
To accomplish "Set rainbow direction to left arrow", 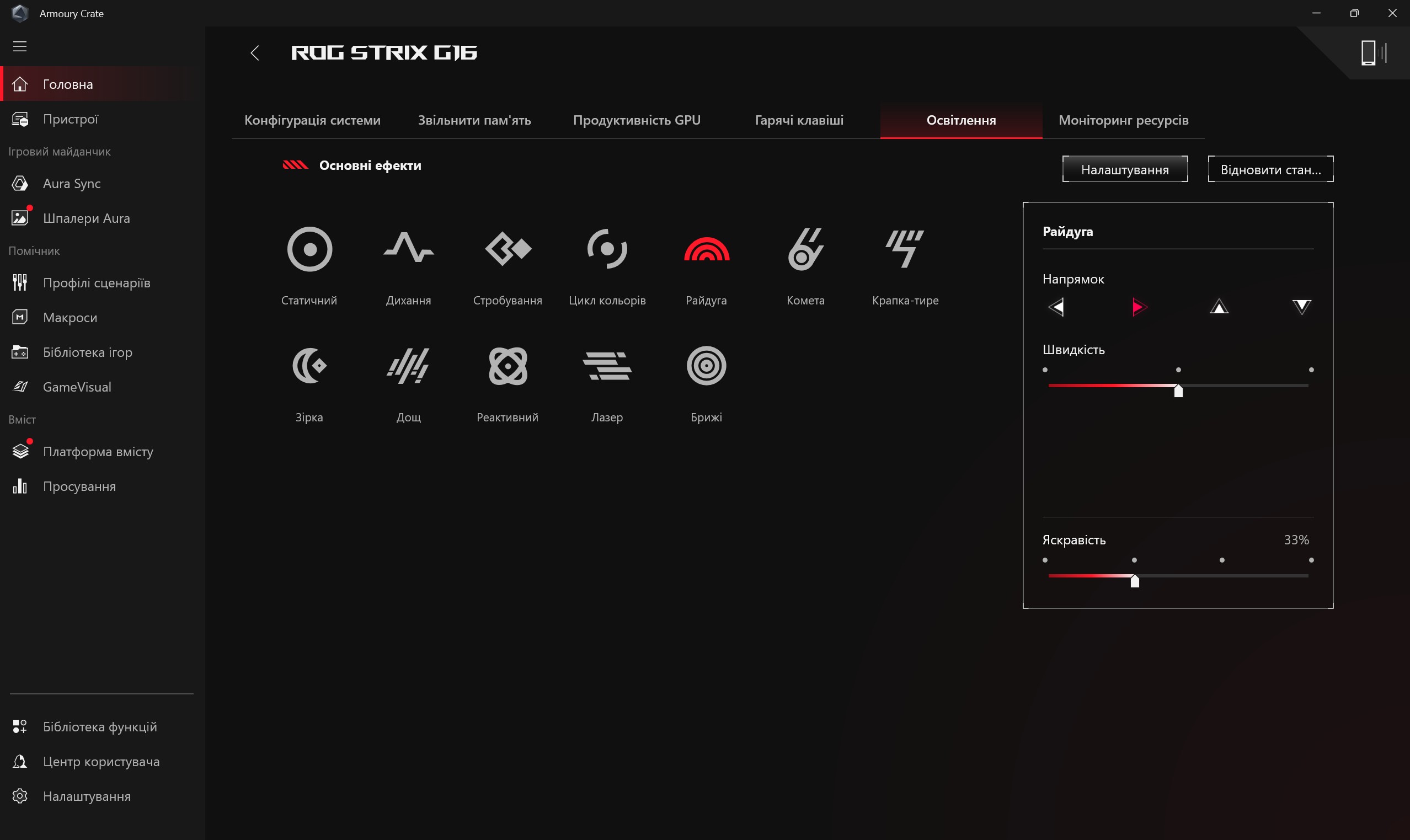I will [1056, 307].
